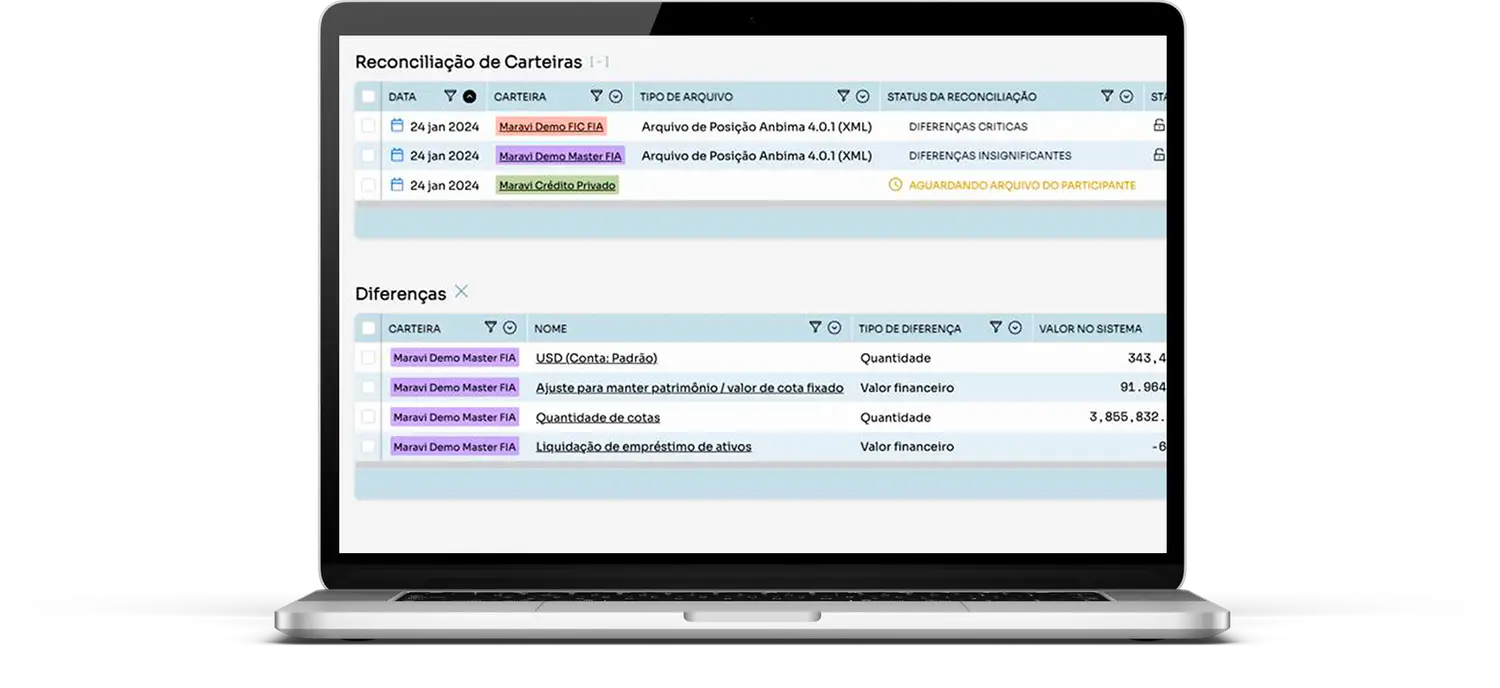The width and height of the screenshot is (1500, 688).
Task: Click filter icon in Tipo de Arquivo column
Action: [x=843, y=97]
